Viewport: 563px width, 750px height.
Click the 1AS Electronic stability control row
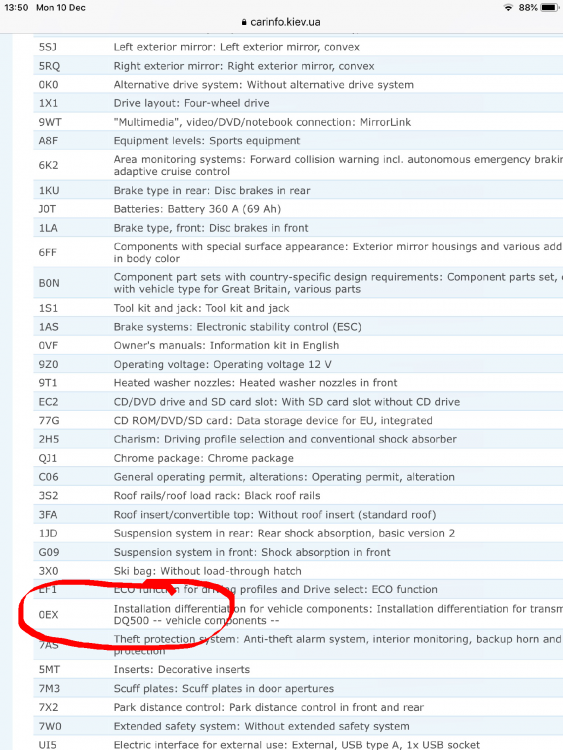click(x=298, y=327)
